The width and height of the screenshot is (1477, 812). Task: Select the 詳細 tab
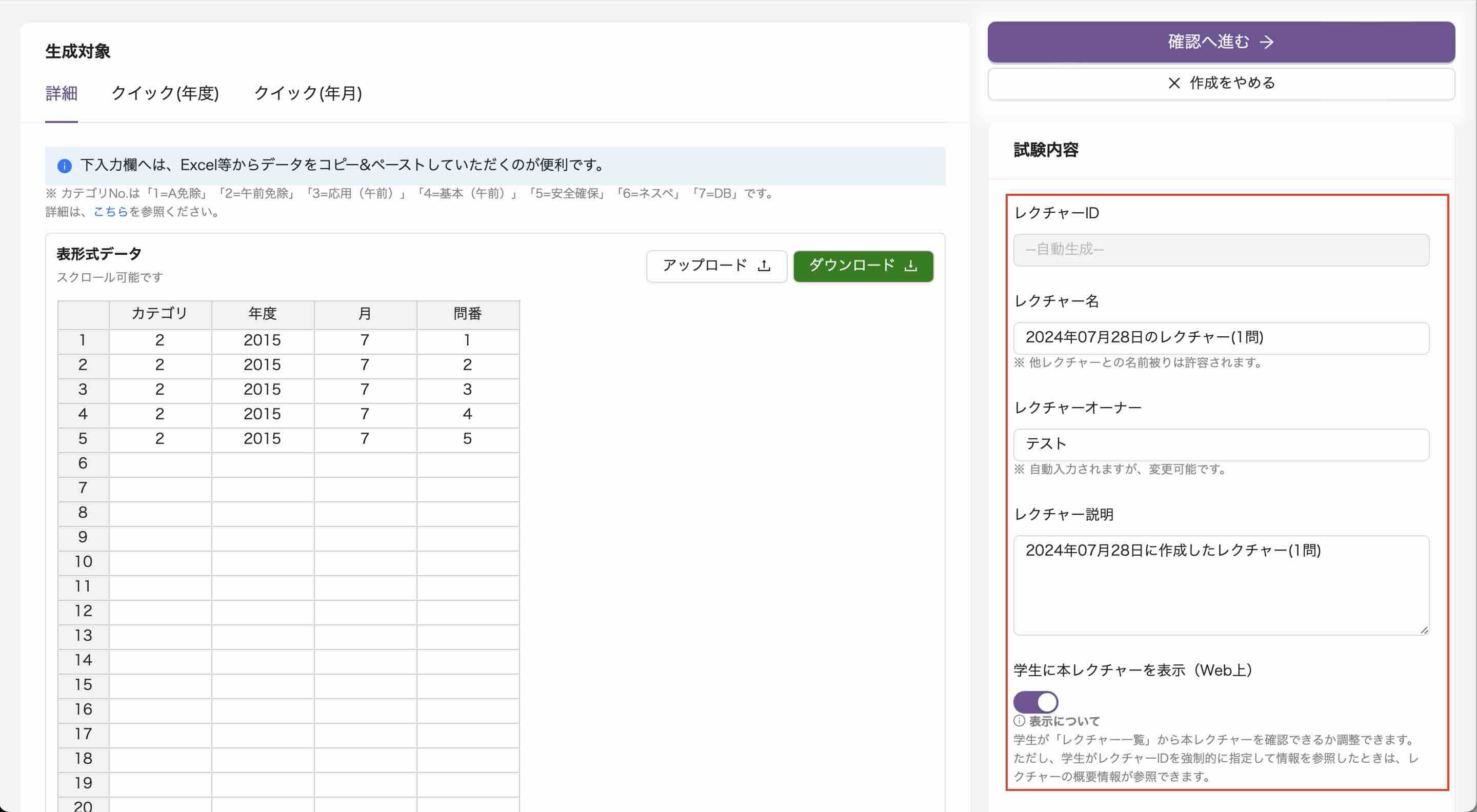click(x=62, y=93)
